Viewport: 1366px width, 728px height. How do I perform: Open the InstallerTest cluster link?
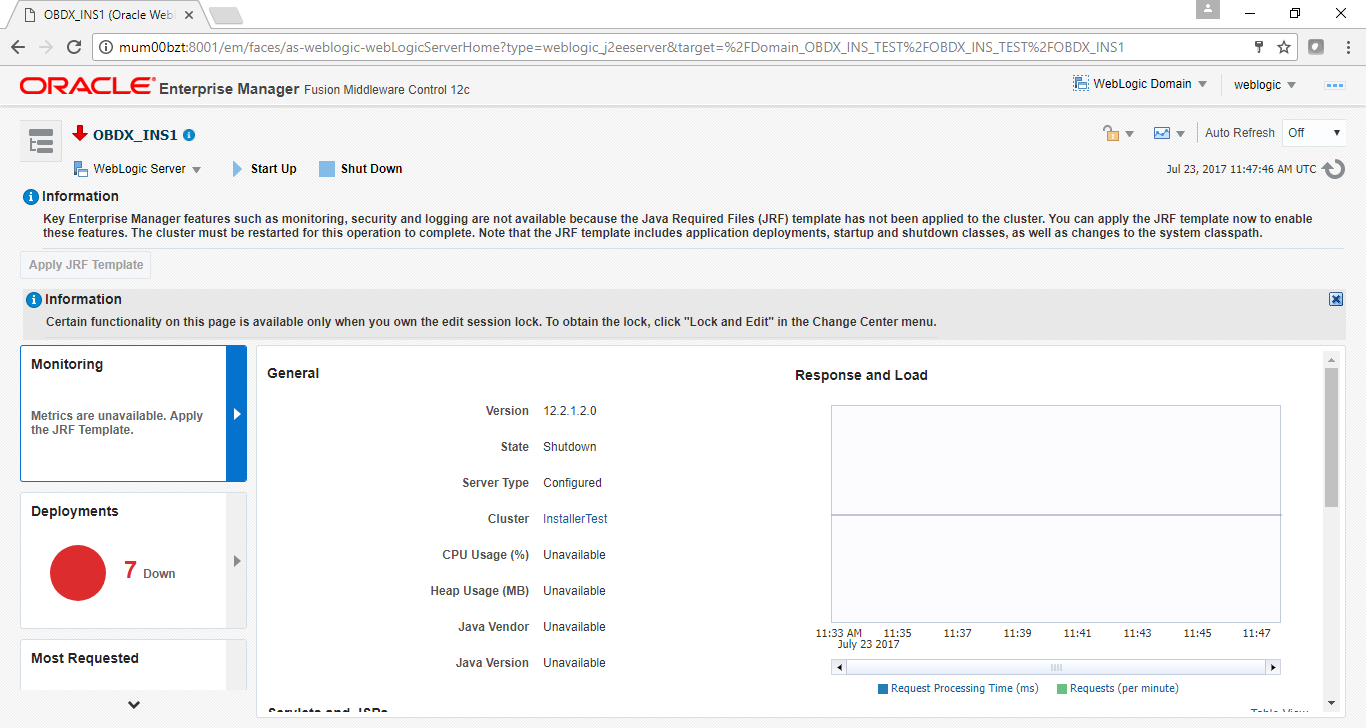coord(575,519)
